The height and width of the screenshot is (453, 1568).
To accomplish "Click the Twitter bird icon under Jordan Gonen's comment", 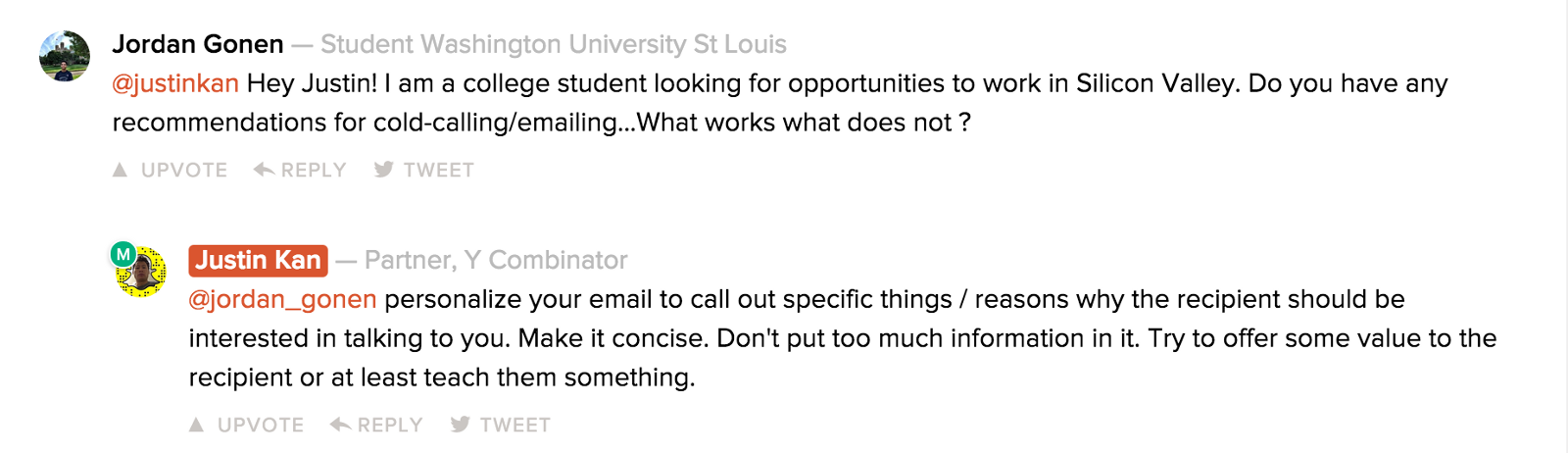I will coord(383,170).
